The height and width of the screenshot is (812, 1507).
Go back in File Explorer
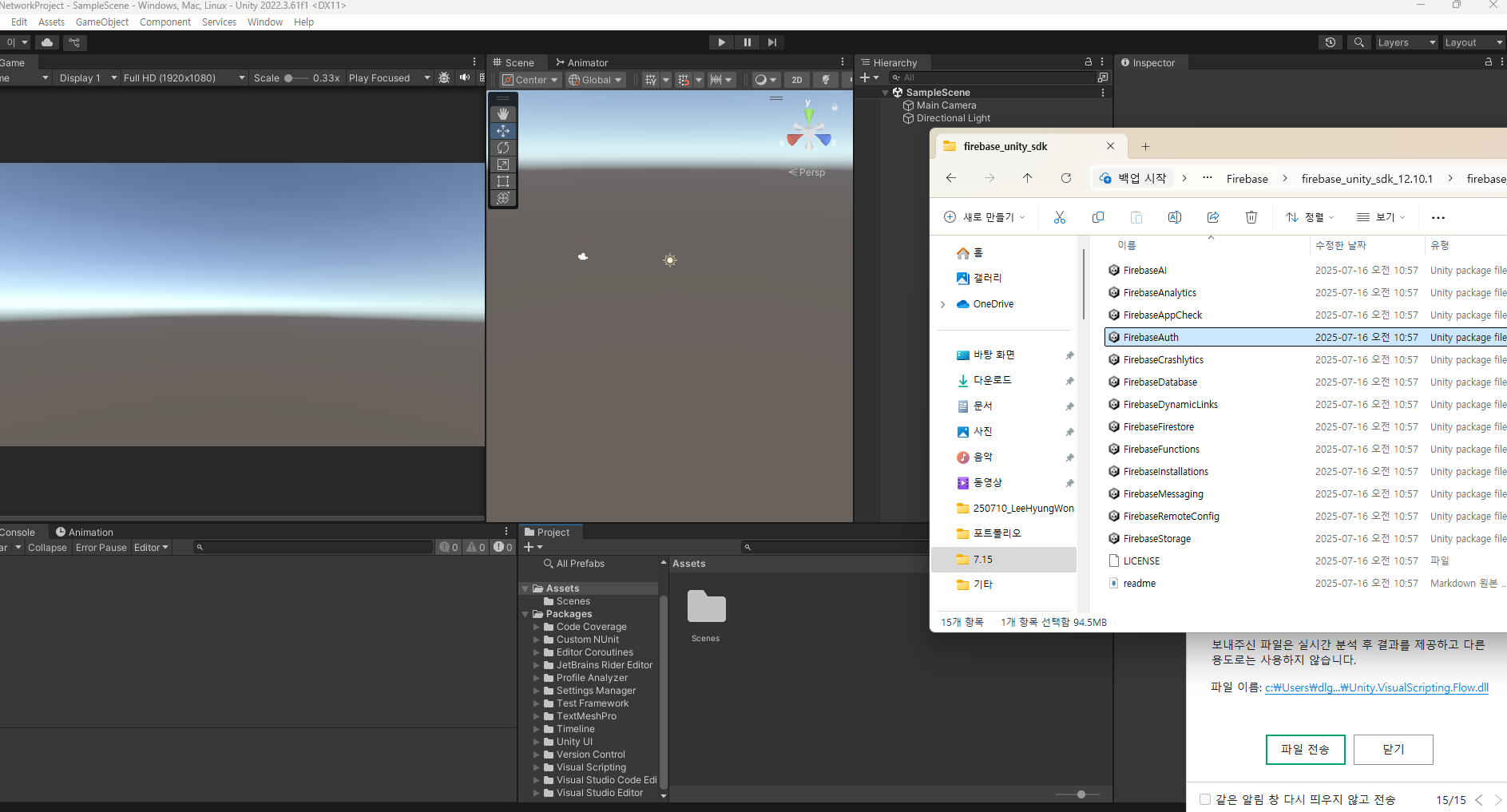pyautogui.click(x=951, y=178)
